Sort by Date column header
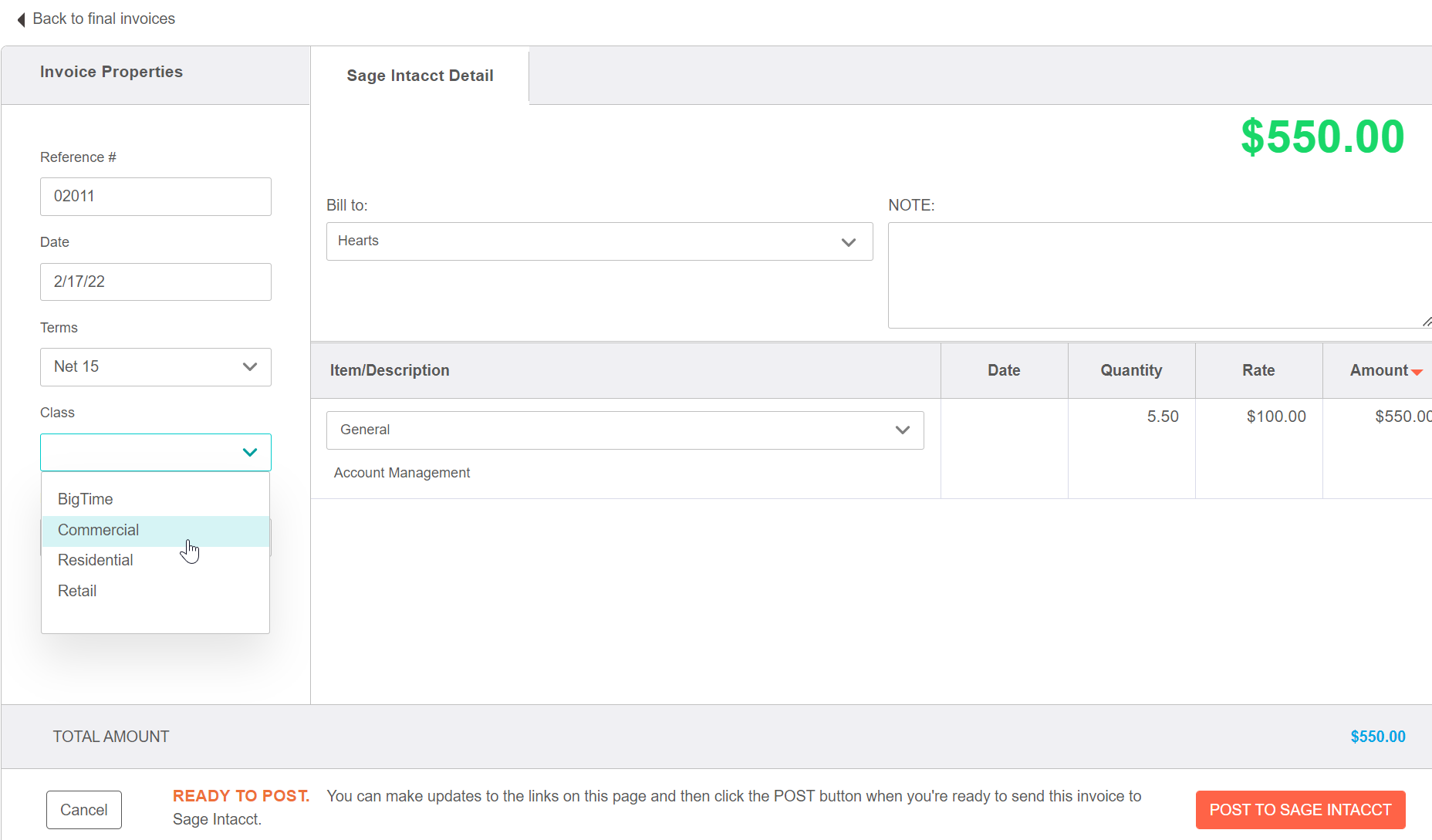 click(x=1004, y=370)
